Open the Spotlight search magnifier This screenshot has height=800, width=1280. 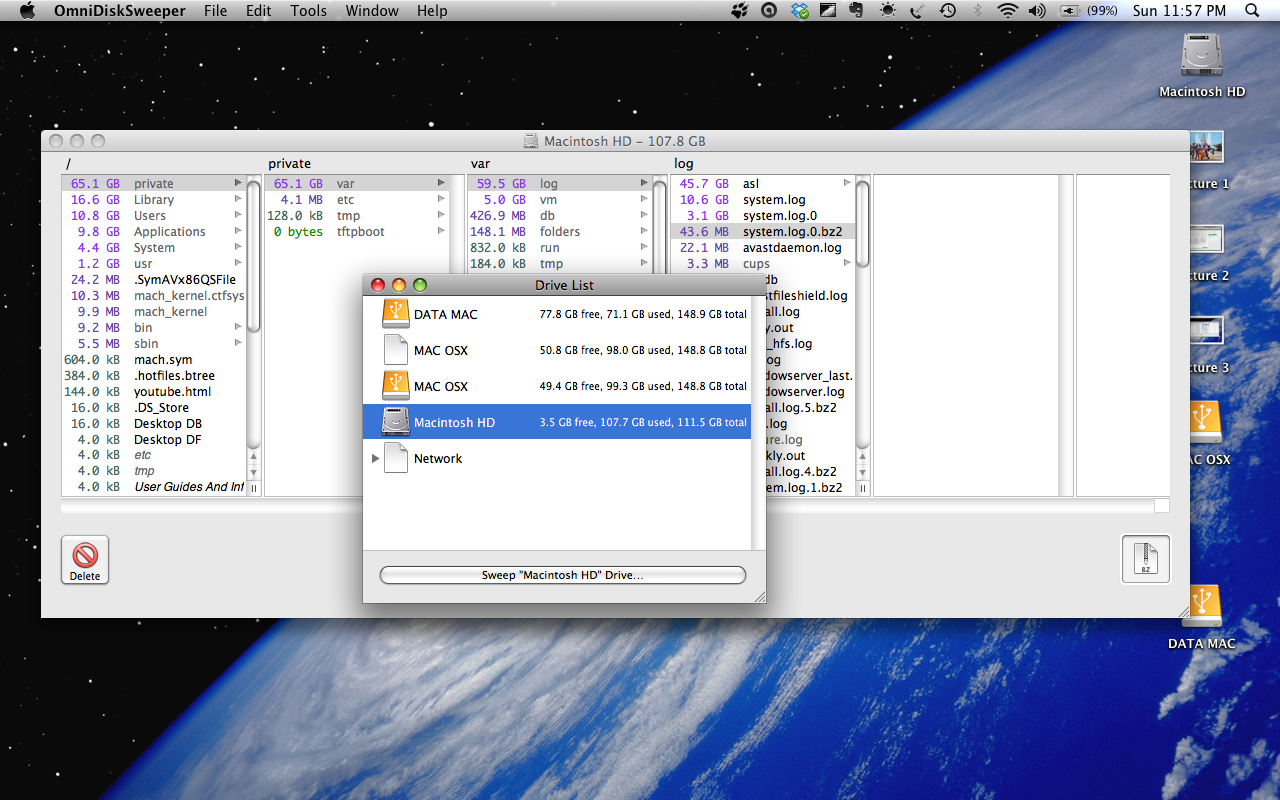pos(1252,11)
